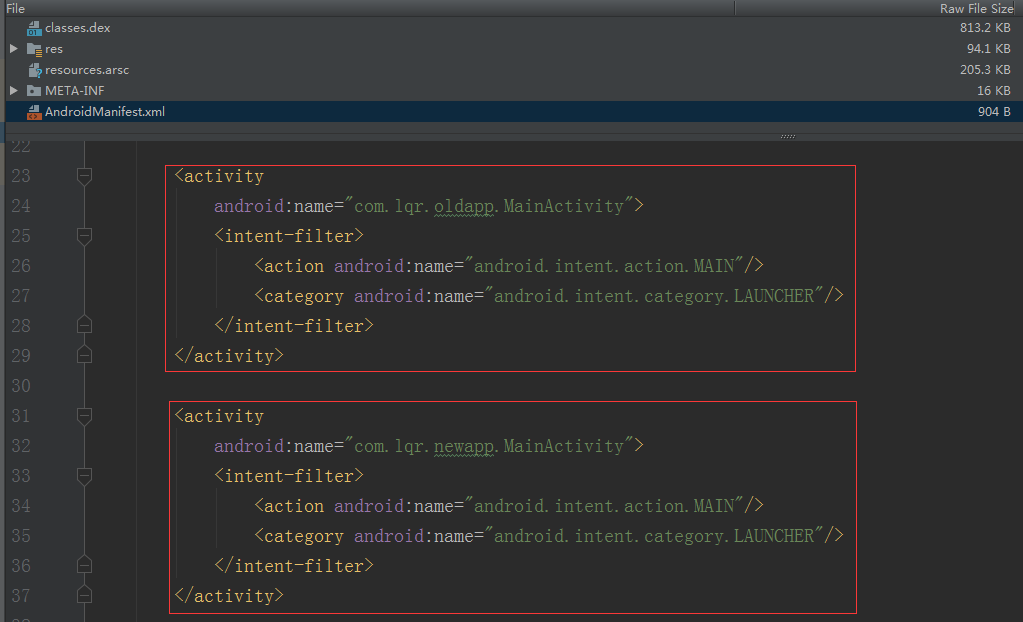
Task: Click the classes.dex file icon
Action: pyautogui.click(x=34, y=28)
